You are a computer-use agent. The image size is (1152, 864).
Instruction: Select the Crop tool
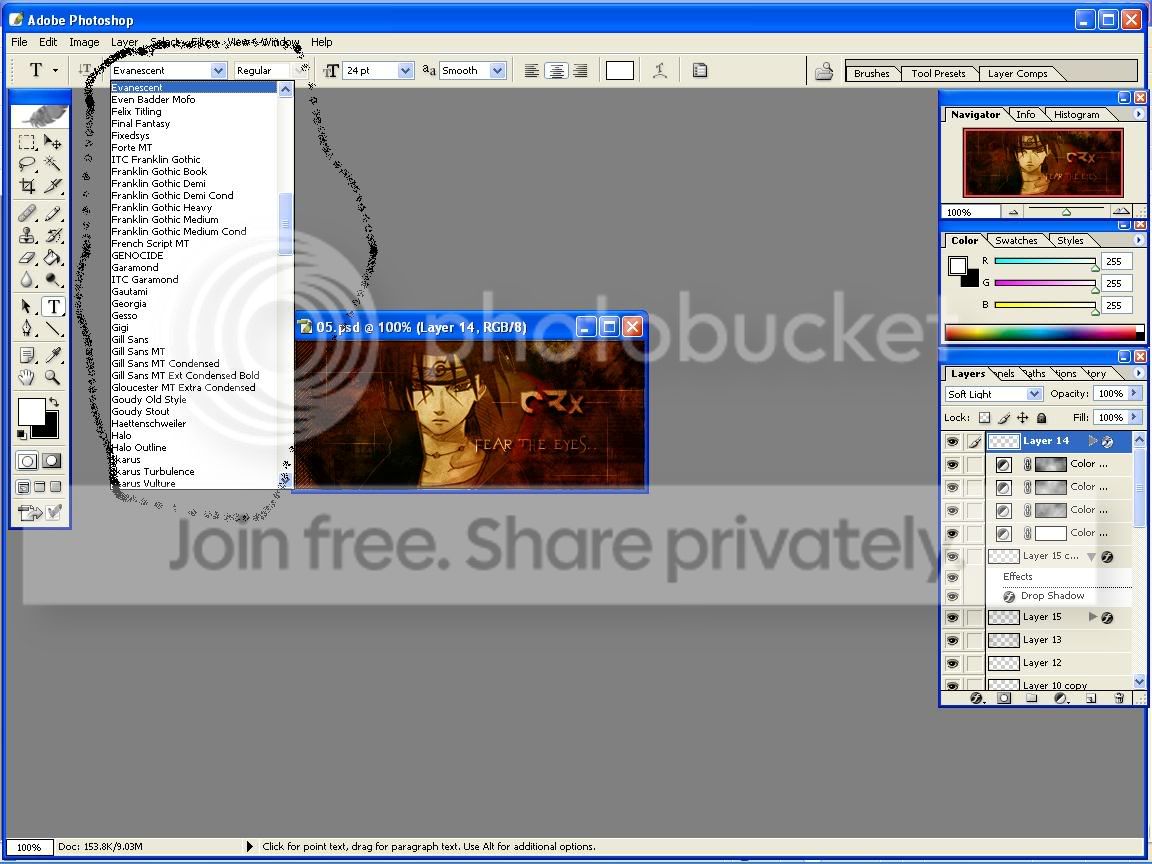(x=27, y=185)
